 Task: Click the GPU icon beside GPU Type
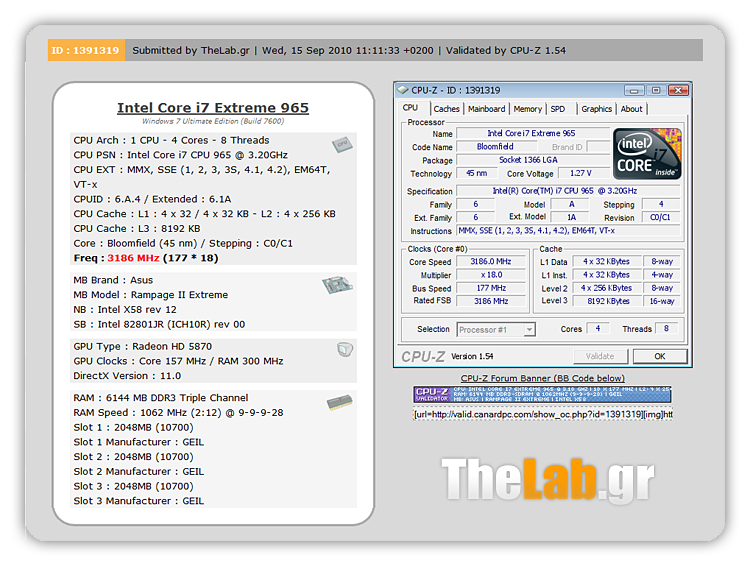point(344,350)
